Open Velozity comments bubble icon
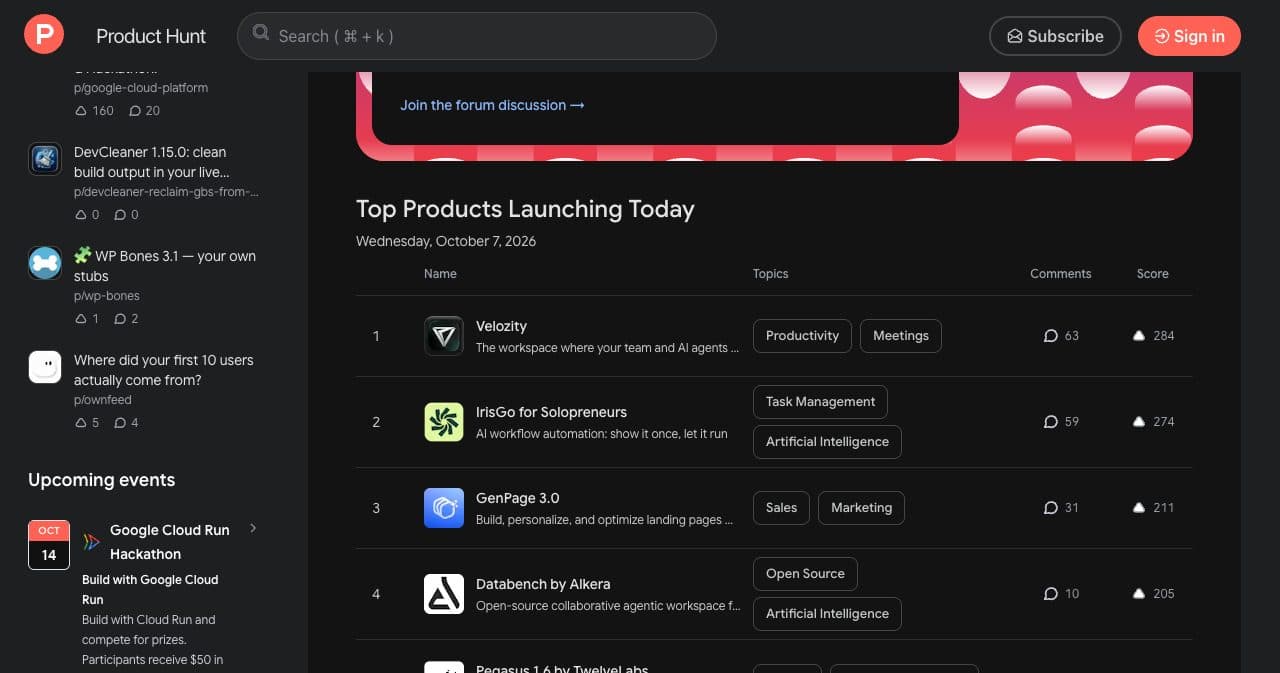The height and width of the screenshot is (673, 1280). [1051, 336]
